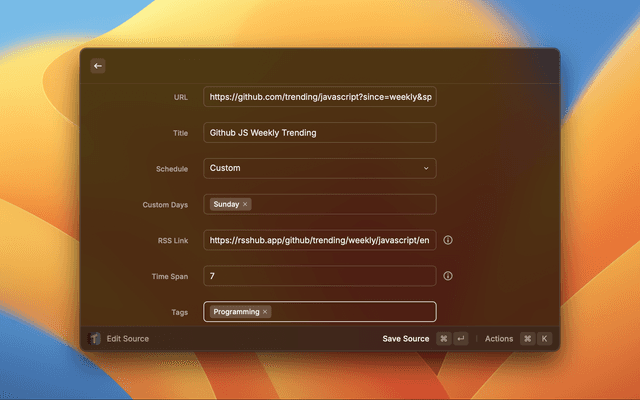640x400 pixels.
Task: Show info for the RSS Link field
Action: (448, 240)
